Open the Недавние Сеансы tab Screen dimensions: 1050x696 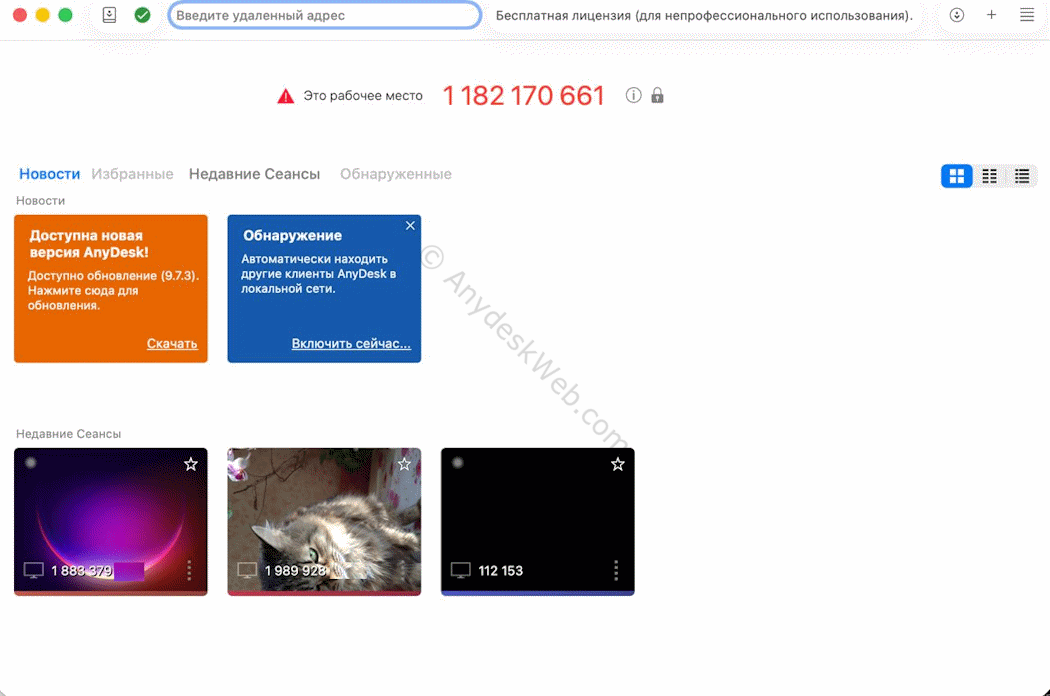tap(254, 174)
